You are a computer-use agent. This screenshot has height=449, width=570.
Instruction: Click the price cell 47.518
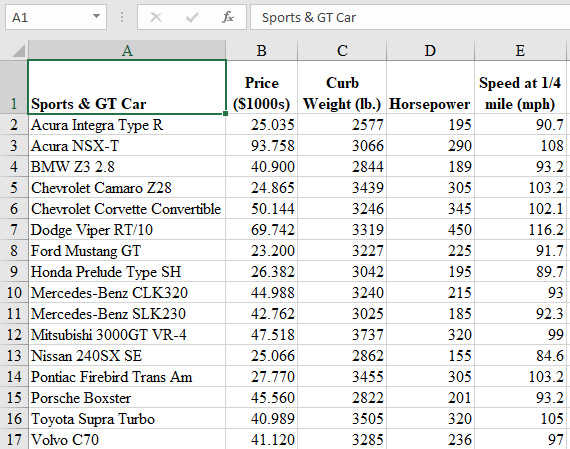(x=261, y=334)
